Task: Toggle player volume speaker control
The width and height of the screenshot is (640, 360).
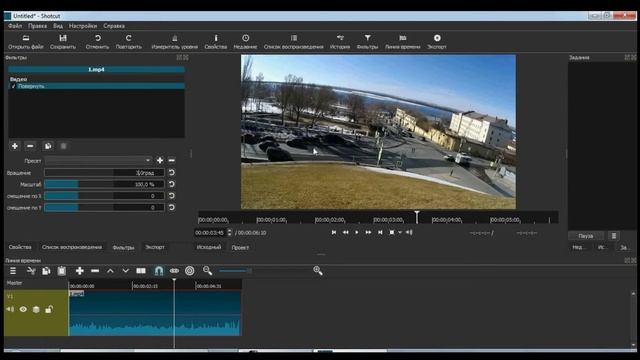Action: (409, 232)
